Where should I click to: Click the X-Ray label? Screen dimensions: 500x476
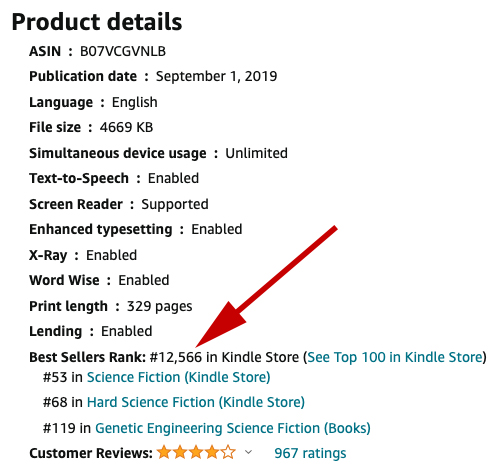[48, 255]
